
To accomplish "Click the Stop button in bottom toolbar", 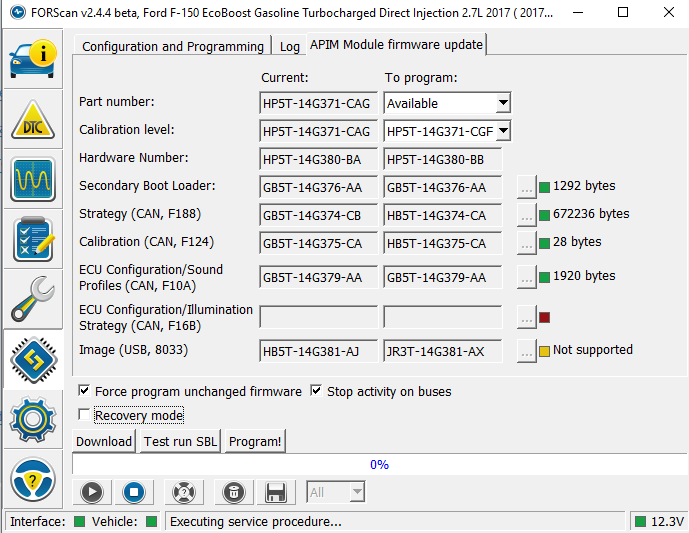I will pos(133,492).
